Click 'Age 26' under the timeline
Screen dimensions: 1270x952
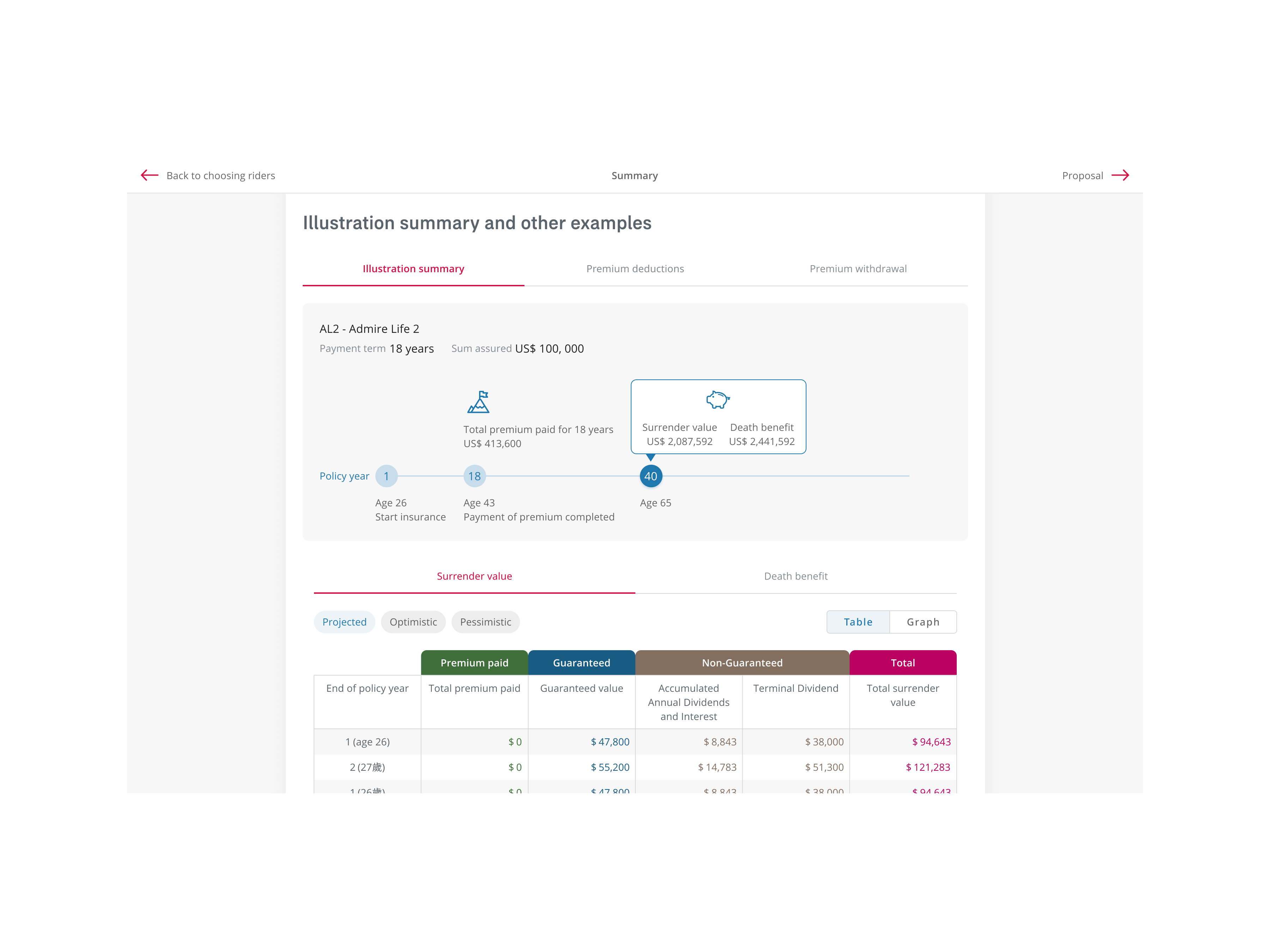pos(391,503)
